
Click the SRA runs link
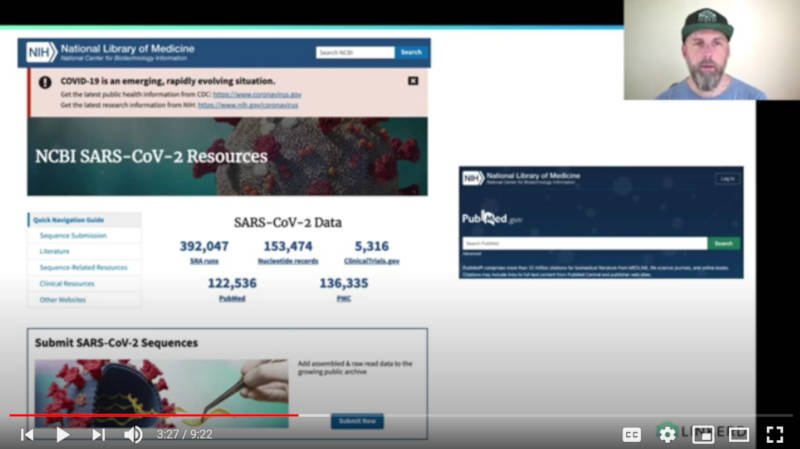[x=204, y=261]
